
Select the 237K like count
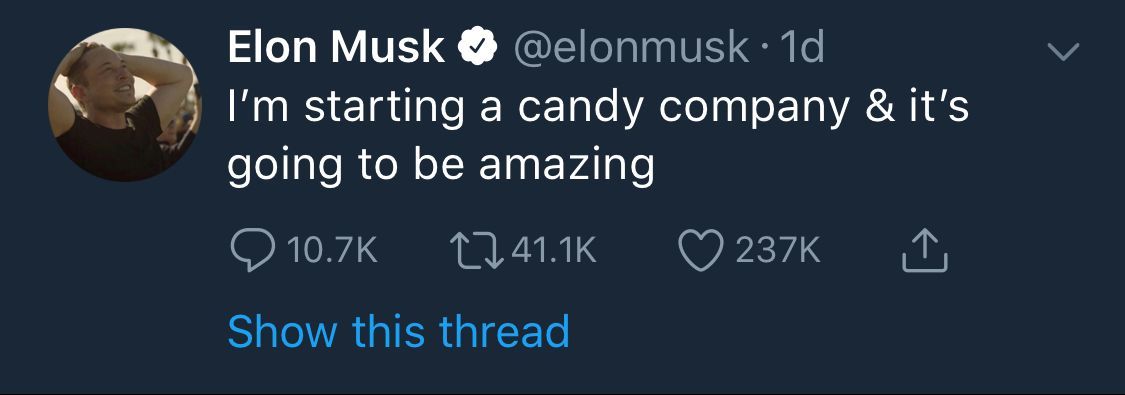click(778, 252)
